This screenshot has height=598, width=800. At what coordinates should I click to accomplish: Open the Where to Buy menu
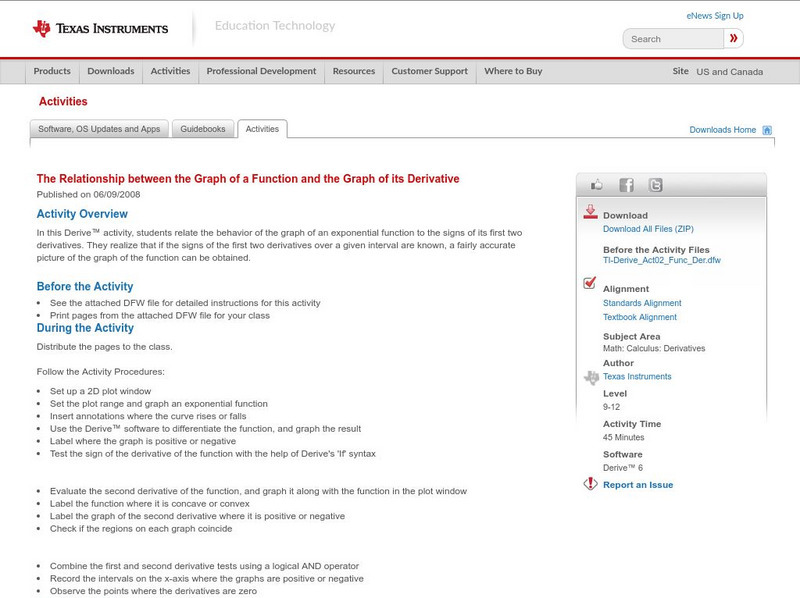[x=513, y=71]
